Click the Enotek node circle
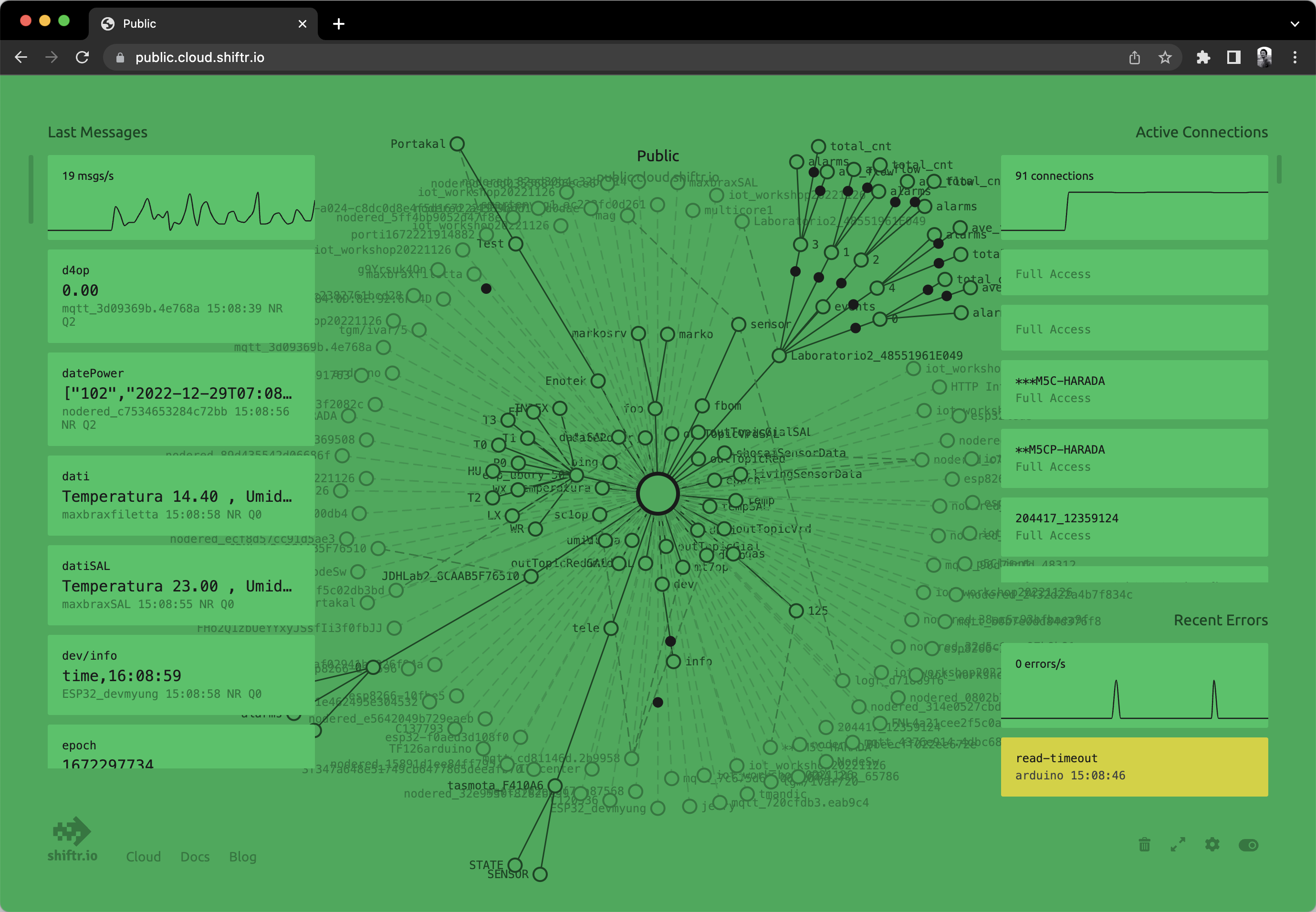This screenshot has width=1316, height=912. coord(598,381)
